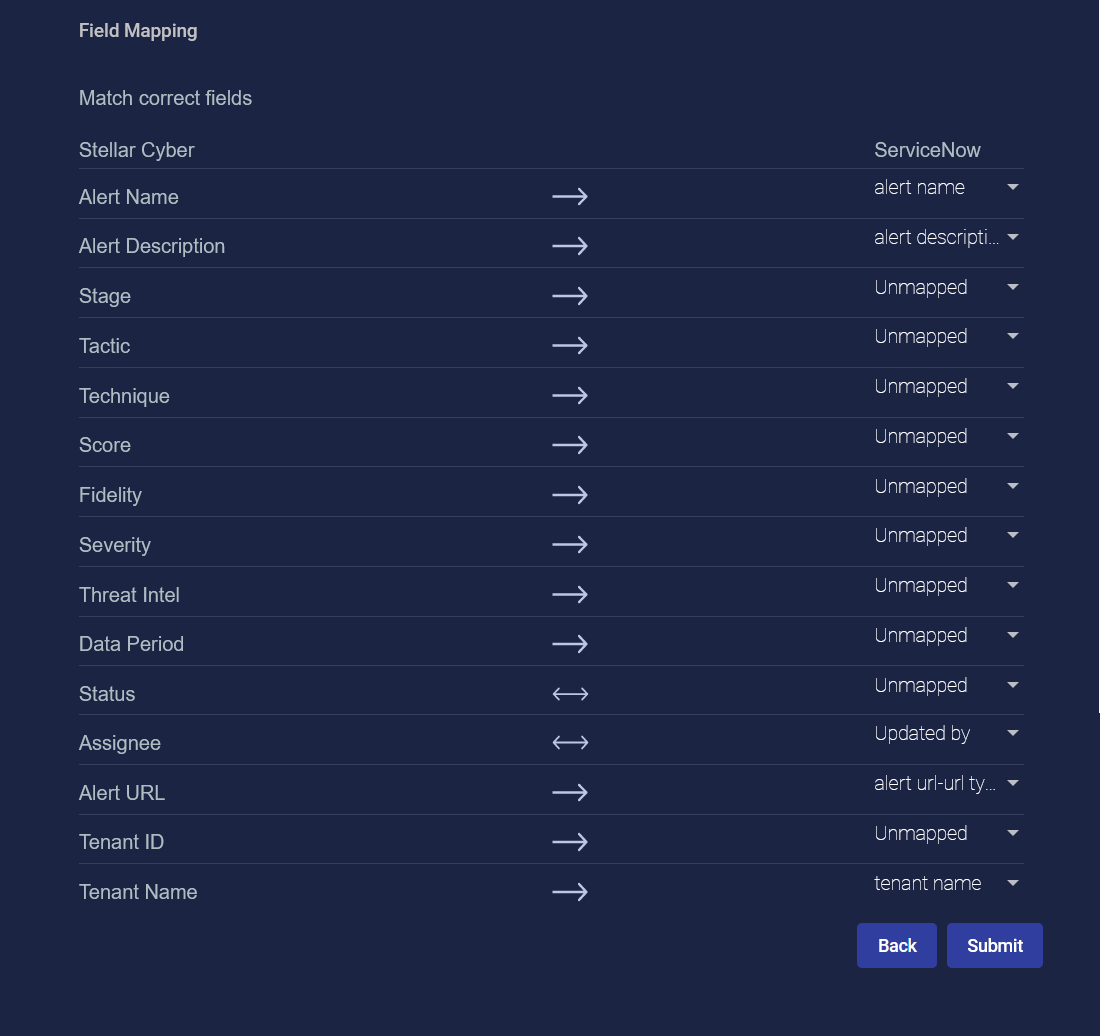The image size is (1100, 1036).
Task: Click the arrow icon beside Tenant Name
Action: click(570, 892)
